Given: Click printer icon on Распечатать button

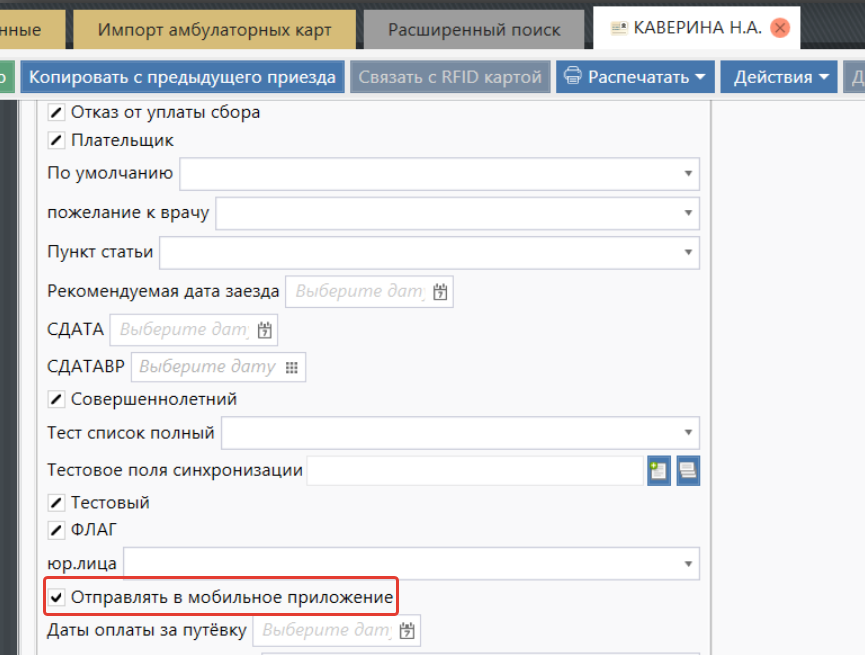Looking at the screenshot, I should click(573, 77).
